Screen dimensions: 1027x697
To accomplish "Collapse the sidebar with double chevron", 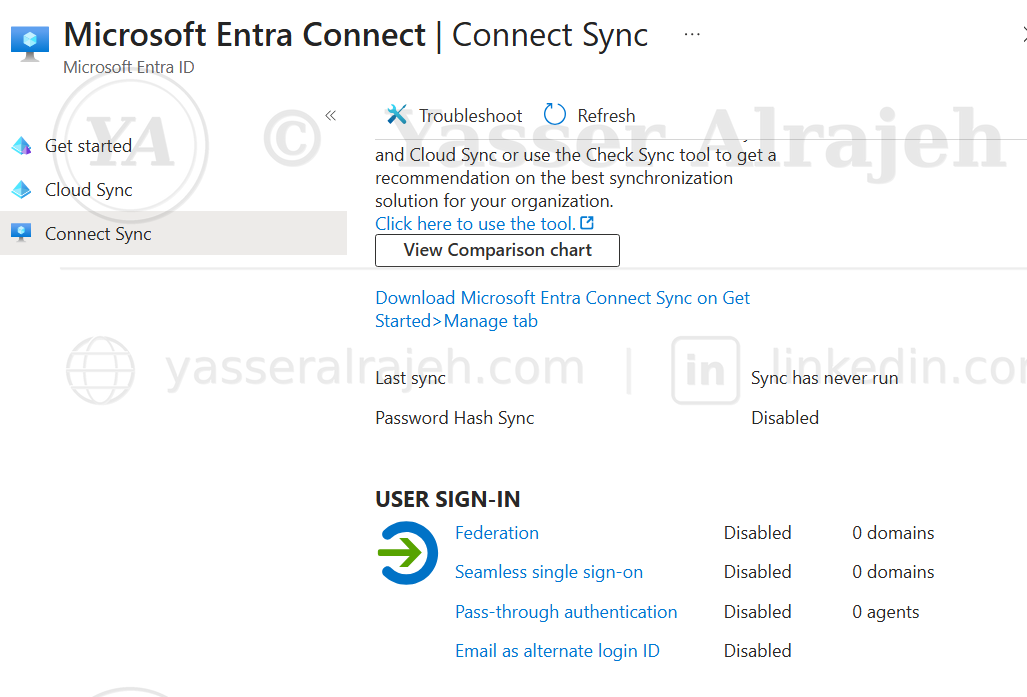I will 330,116.
